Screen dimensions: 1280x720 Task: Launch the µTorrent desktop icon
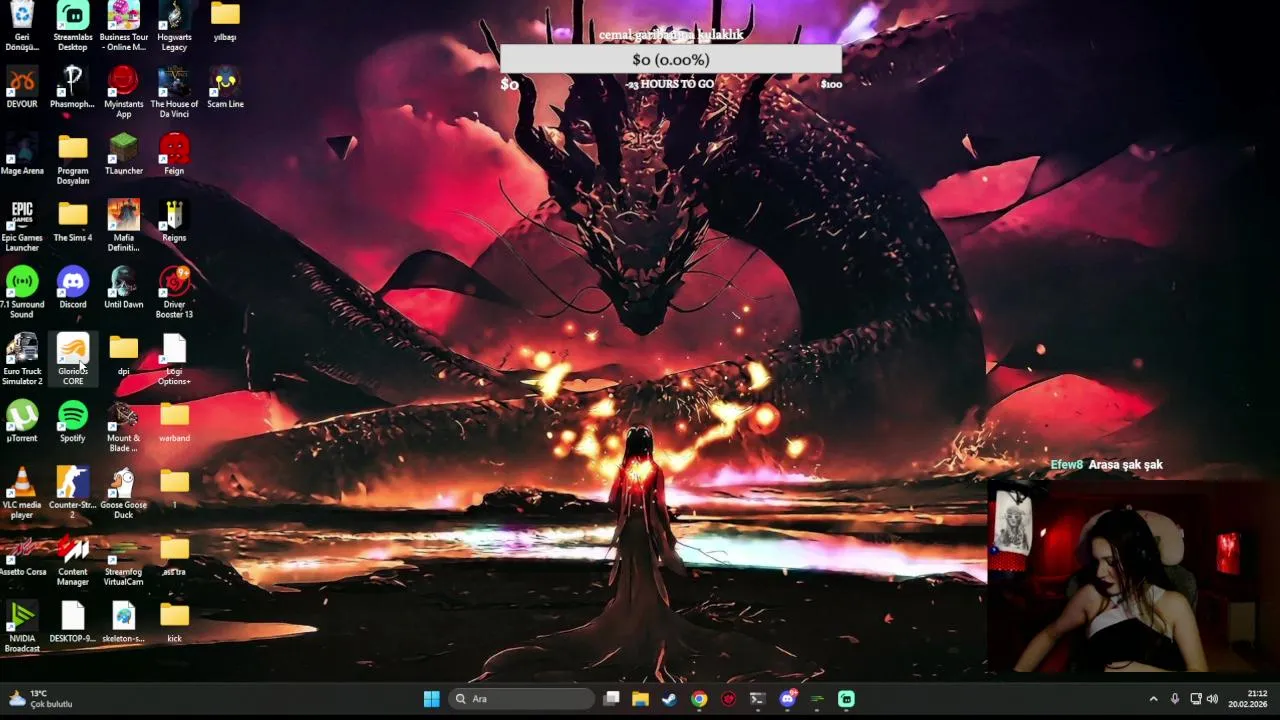point(22,422)
